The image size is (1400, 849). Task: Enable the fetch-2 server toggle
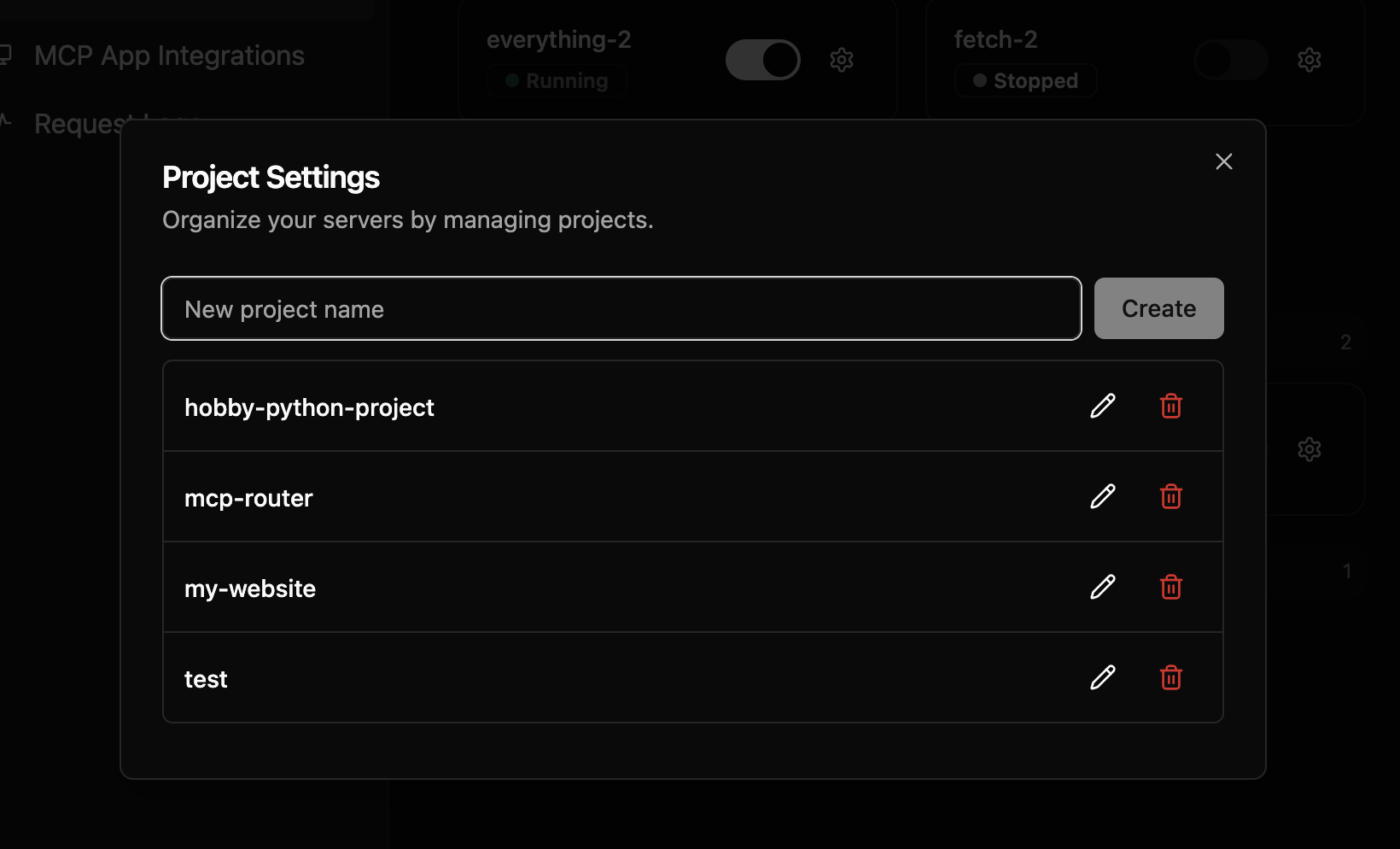[1230, 60]
